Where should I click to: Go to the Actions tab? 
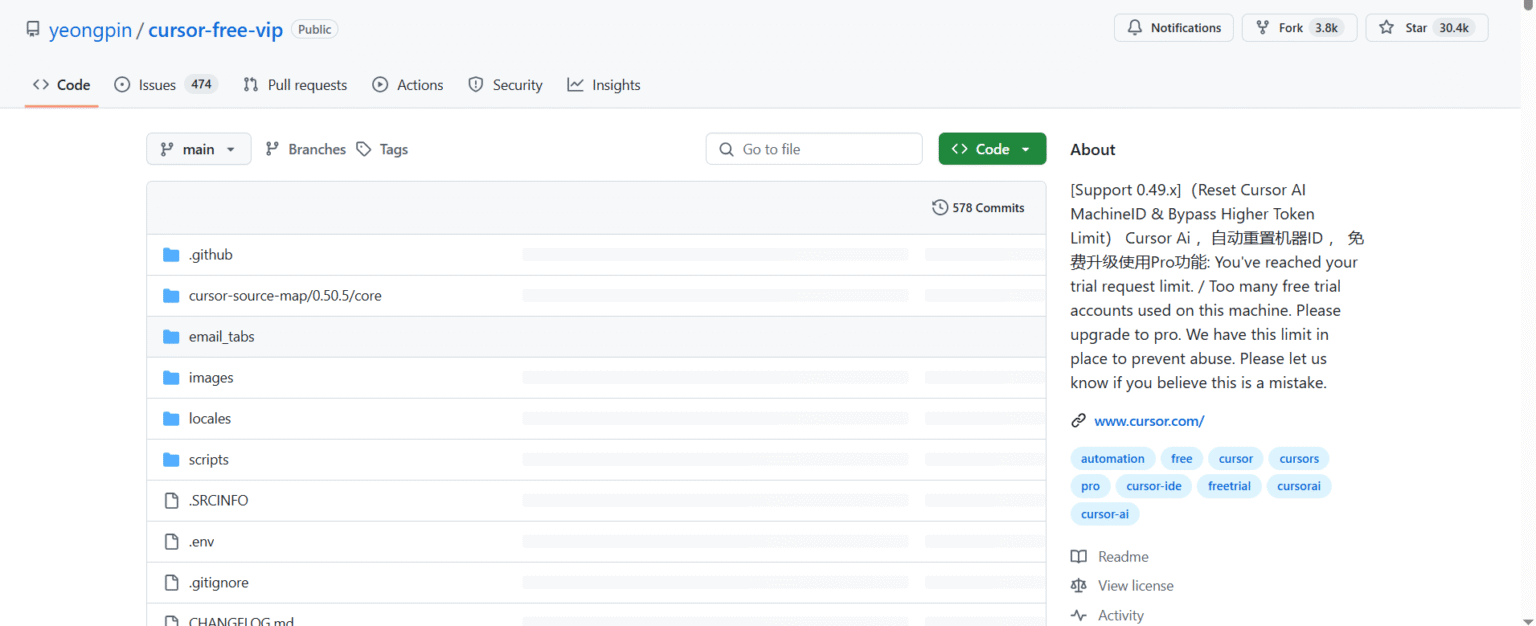408,85
